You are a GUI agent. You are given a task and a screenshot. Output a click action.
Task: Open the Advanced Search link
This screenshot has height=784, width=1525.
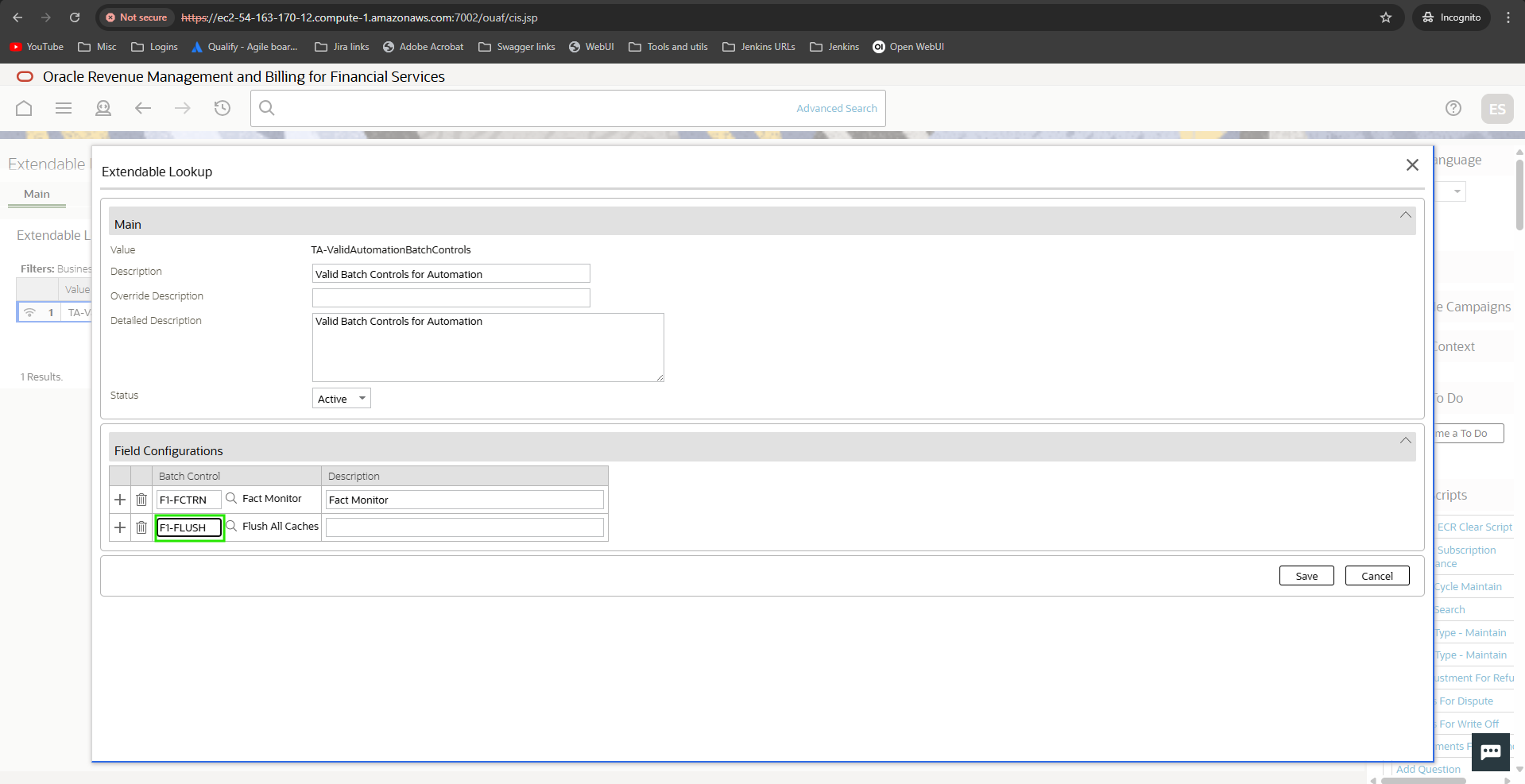click(x=836, y=108)
